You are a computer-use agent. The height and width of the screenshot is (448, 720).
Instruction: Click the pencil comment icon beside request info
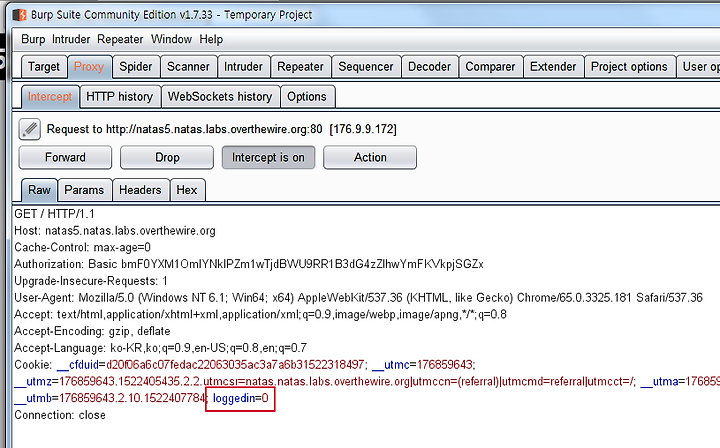coord(29,129)
